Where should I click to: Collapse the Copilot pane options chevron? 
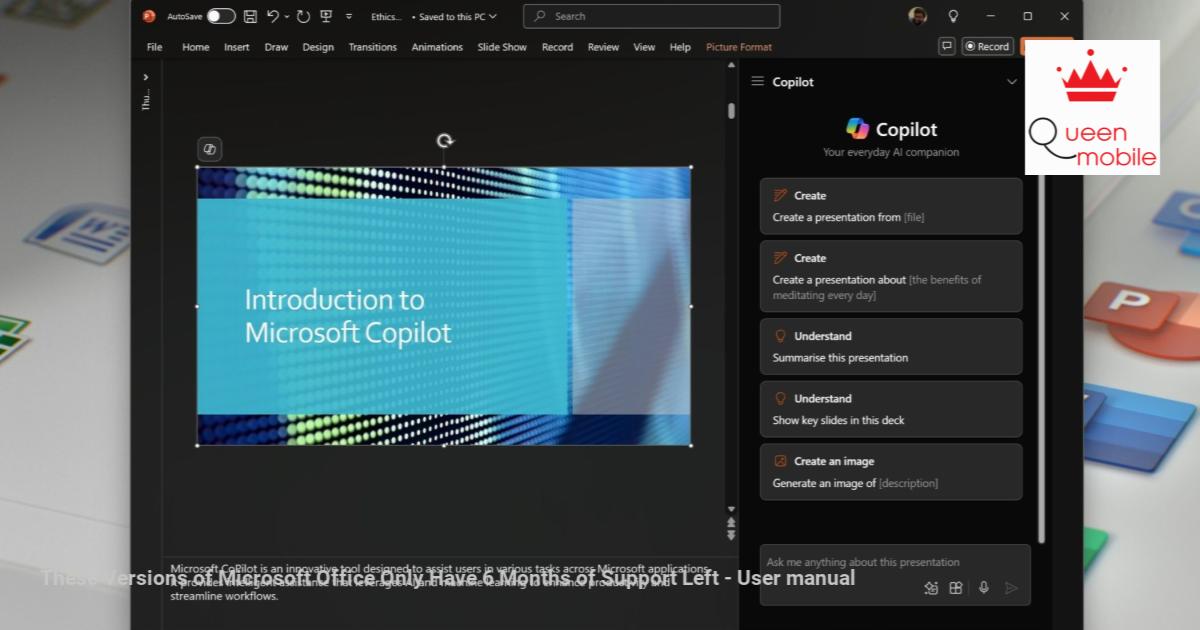coord(1011,82)
